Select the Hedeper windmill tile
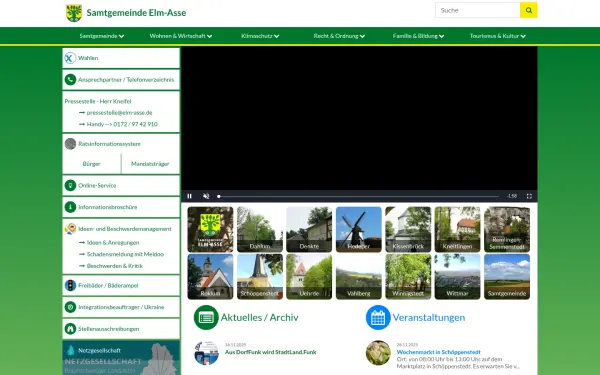This screenshot has height=375, width=600. tap(359, 229)
